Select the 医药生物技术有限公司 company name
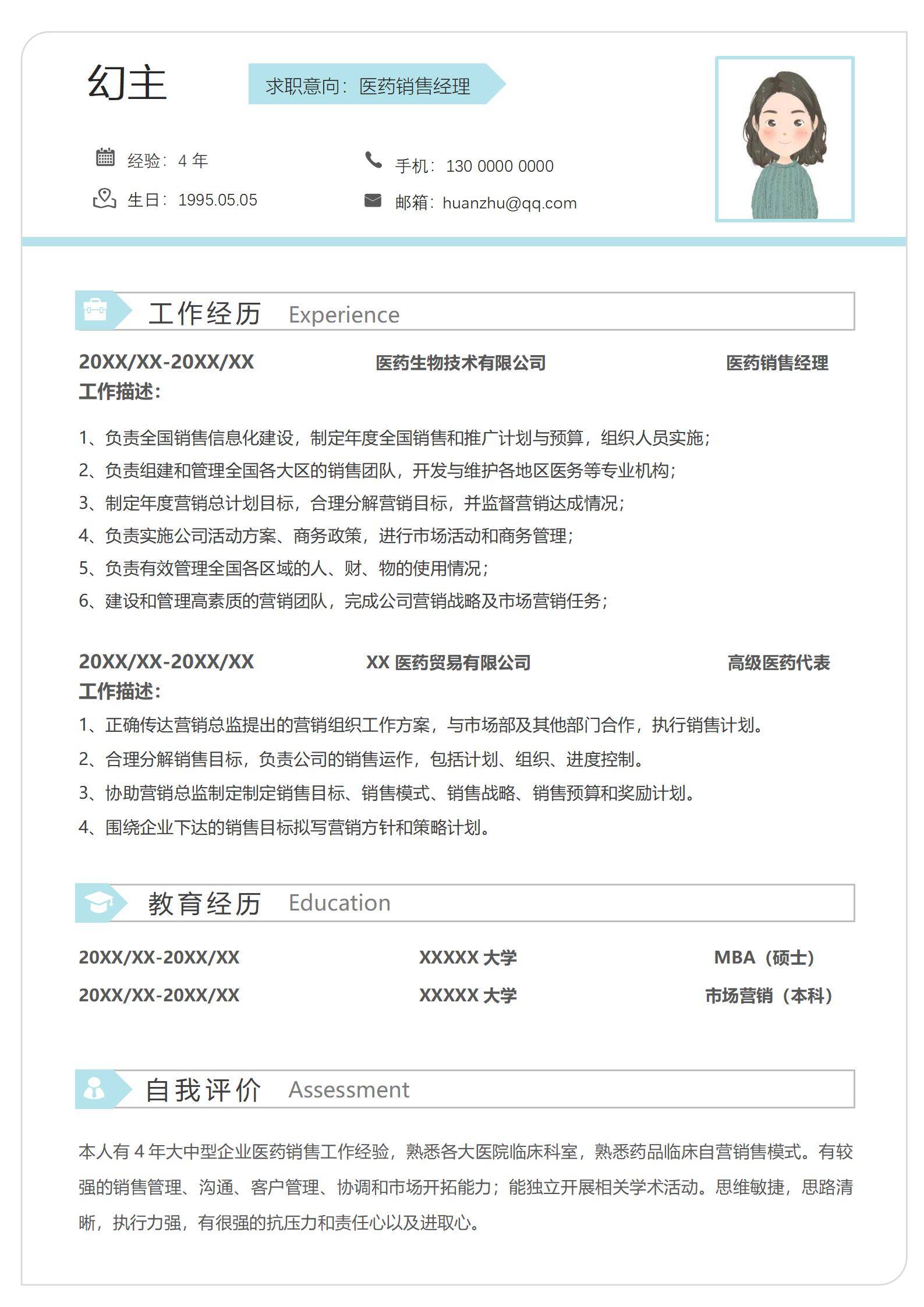924x1307 pixels. tap(460, 363)
